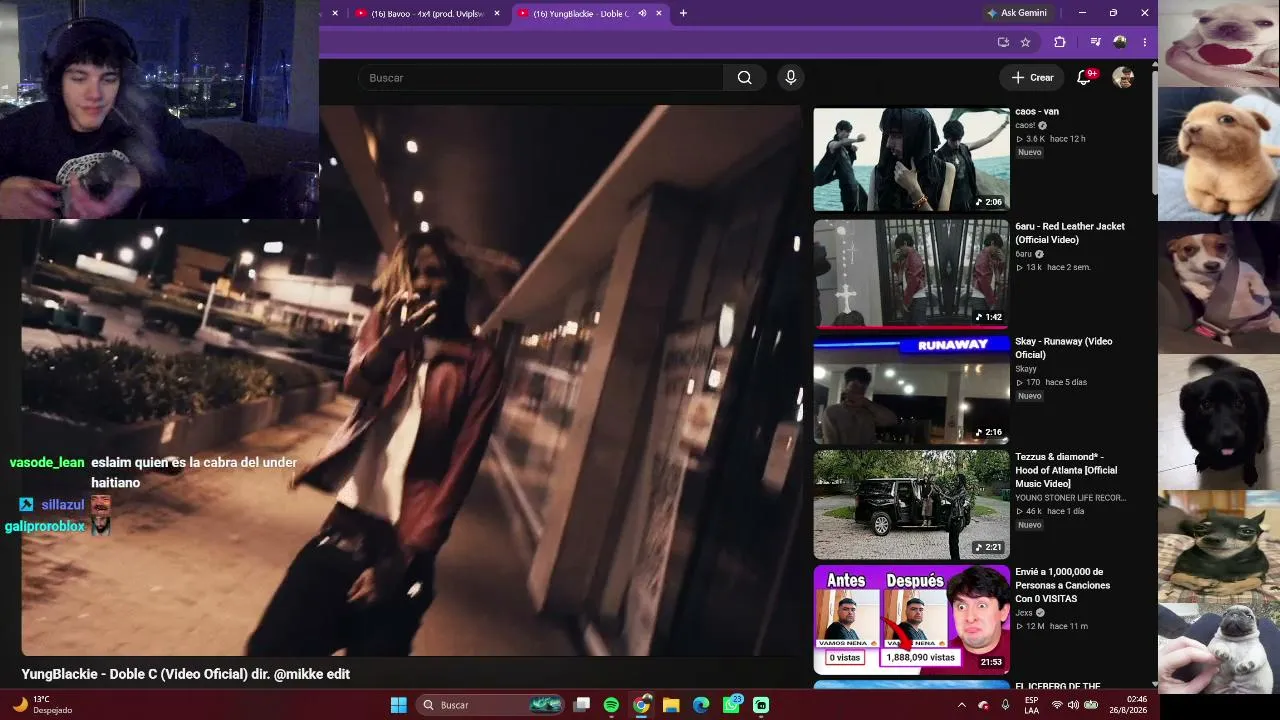Image resolution: width=1280 pixels, height=720 pixels.
Task: Open Wi-Fi network settings in tray
Action: pyautogui.click(x=1056, y=705)
